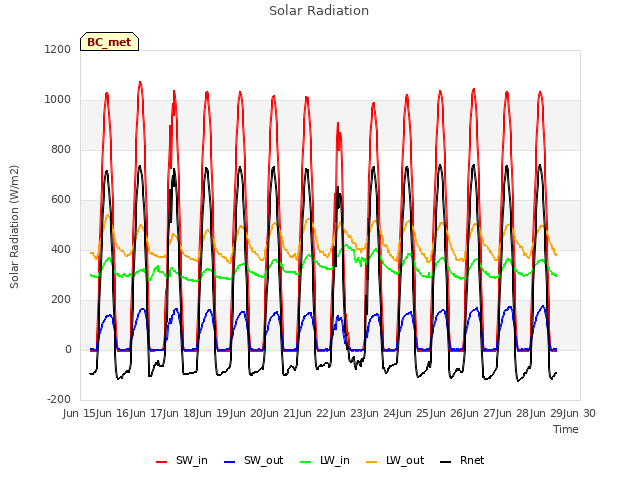Click the Jun 26 x-axis date label
640x480 pixels.
447,413
